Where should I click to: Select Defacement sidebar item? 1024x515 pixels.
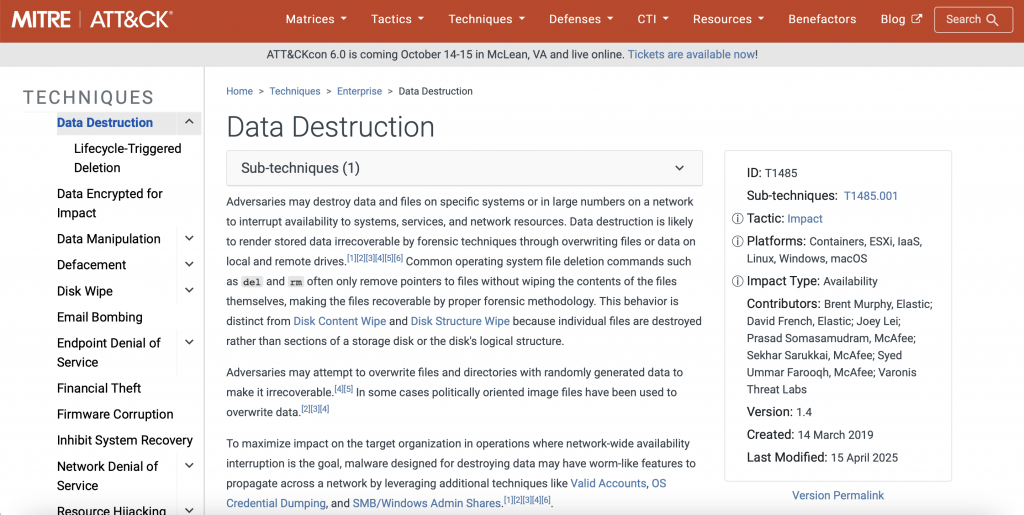(x=91, y=265)
